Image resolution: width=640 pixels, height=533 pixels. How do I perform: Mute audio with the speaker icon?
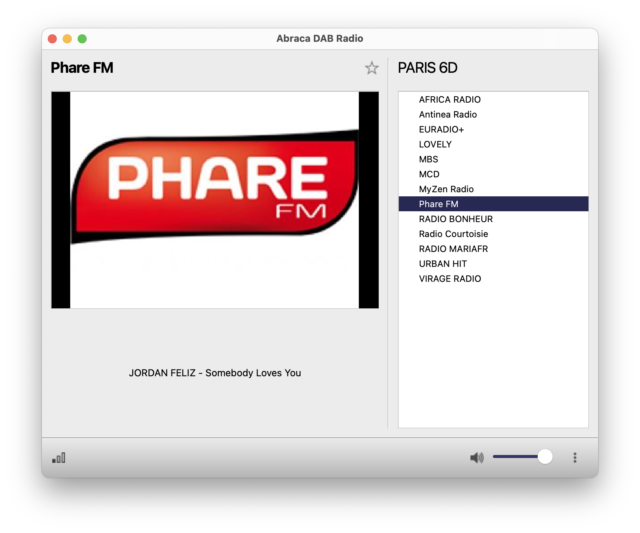click(x=477, y=457)
